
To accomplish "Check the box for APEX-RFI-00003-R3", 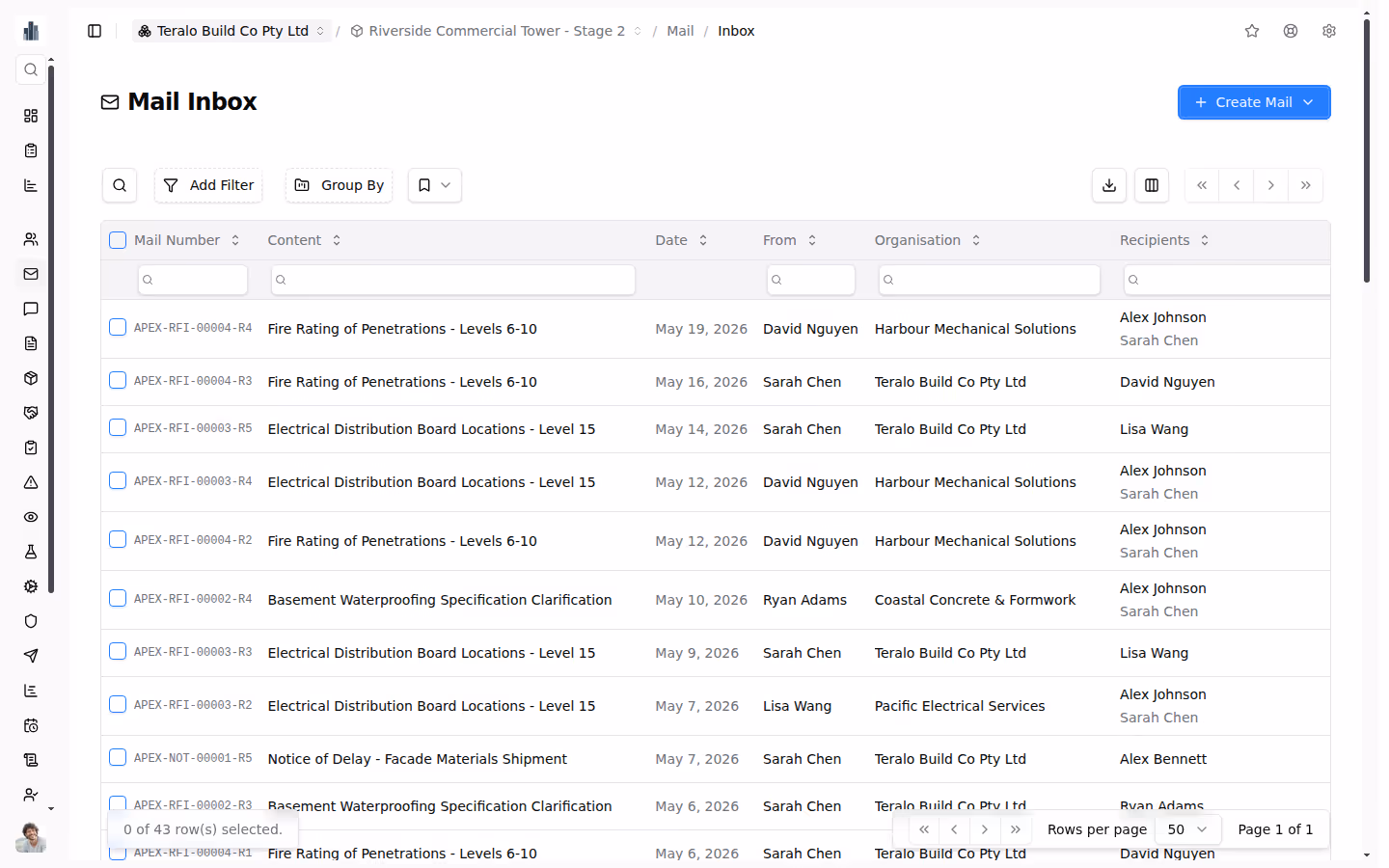I will 118,651.
